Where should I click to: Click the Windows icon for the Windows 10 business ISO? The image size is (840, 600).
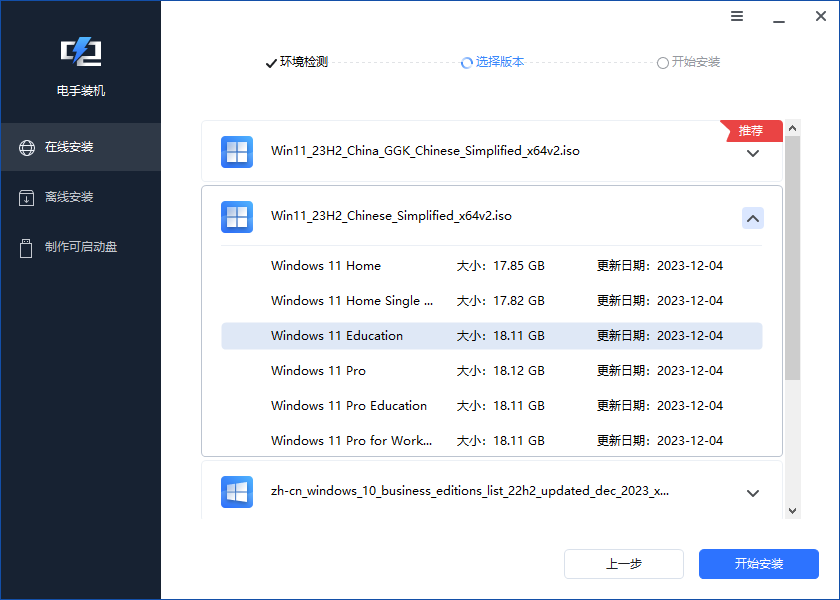[237, 492]
